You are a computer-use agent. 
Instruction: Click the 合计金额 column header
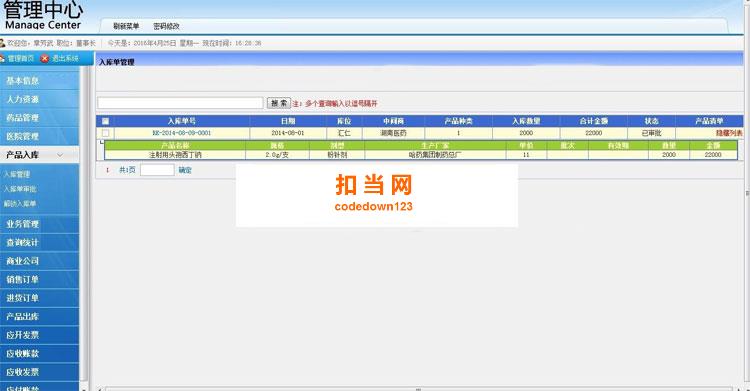tap(594, 121)
